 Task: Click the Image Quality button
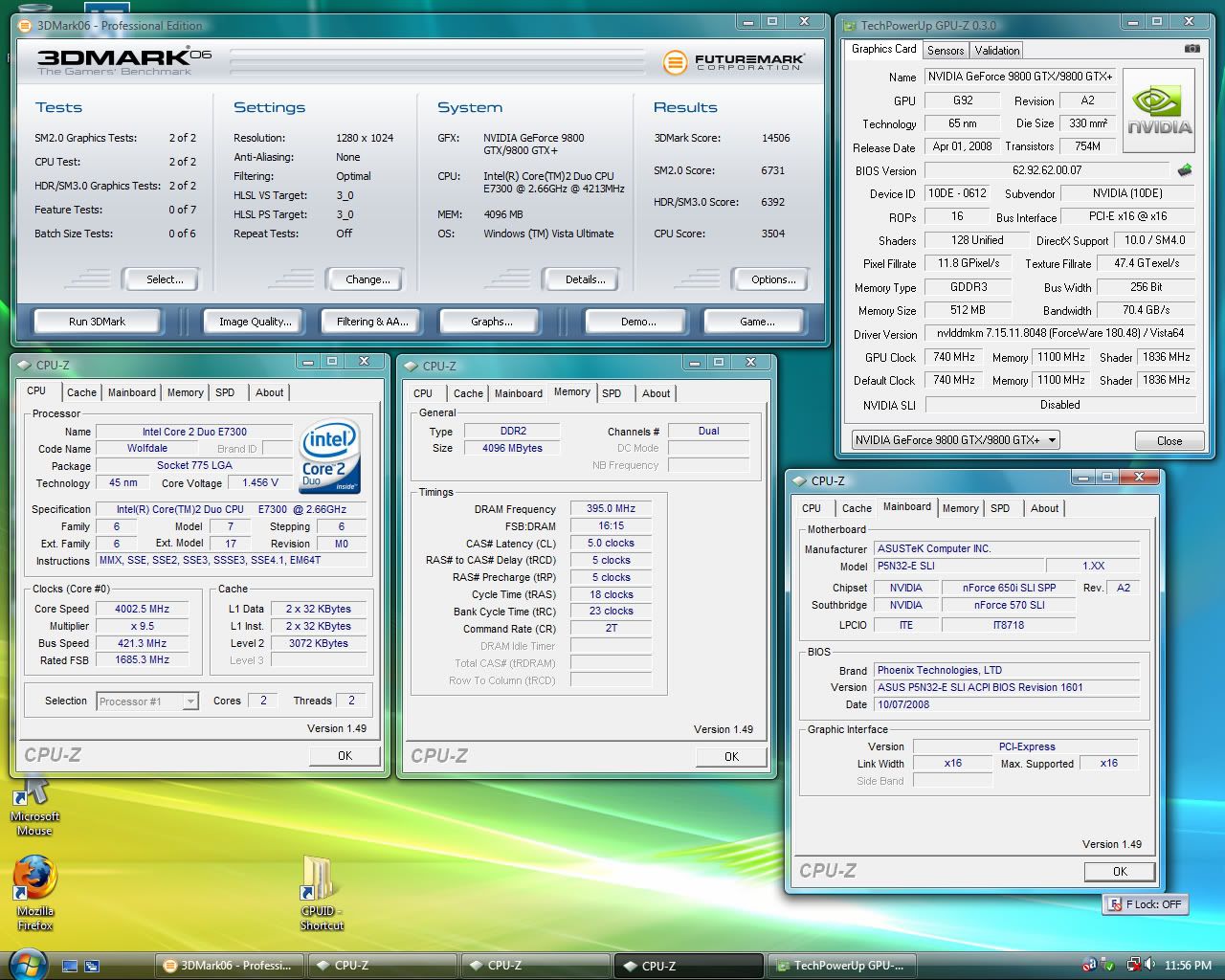[x=255, y=322]
